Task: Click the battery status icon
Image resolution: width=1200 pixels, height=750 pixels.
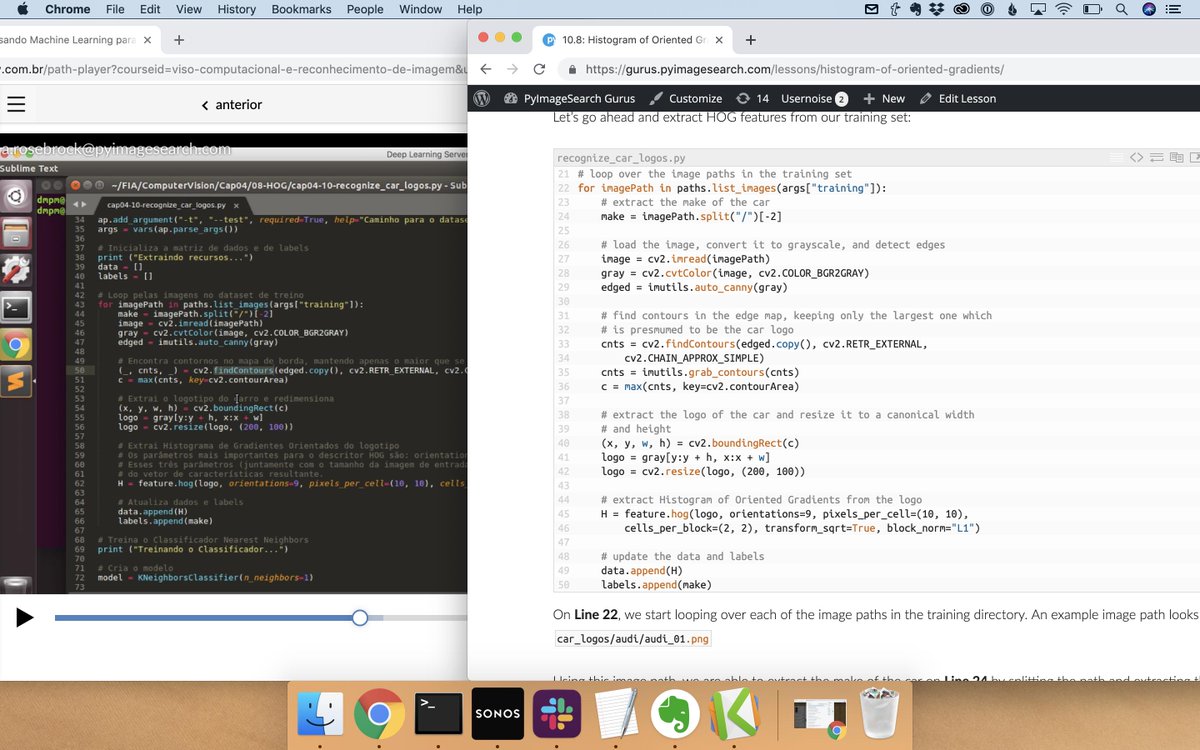Action: [1092, 9]
